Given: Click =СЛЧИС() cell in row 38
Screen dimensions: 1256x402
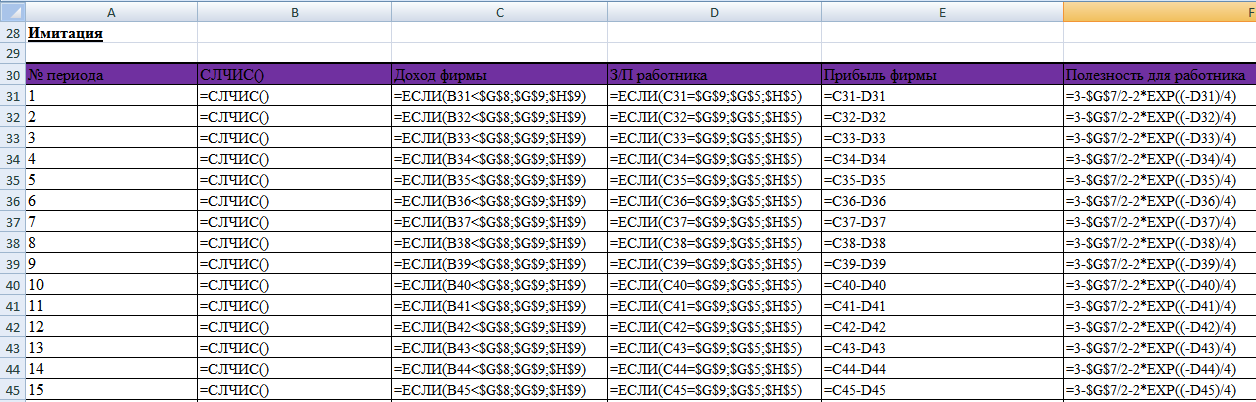Looking at the screenshot, I should (x=294, y=243).
